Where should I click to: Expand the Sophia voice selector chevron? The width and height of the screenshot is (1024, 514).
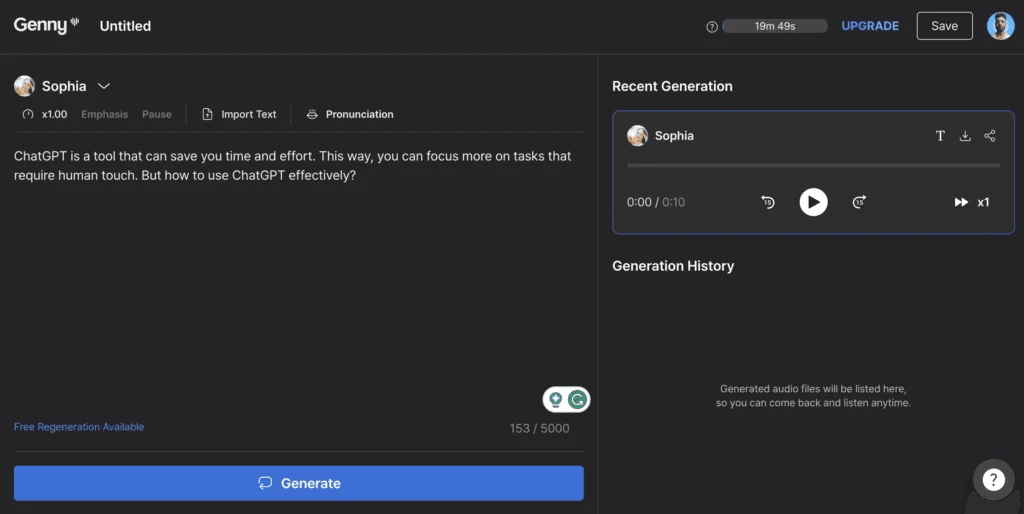104,86
